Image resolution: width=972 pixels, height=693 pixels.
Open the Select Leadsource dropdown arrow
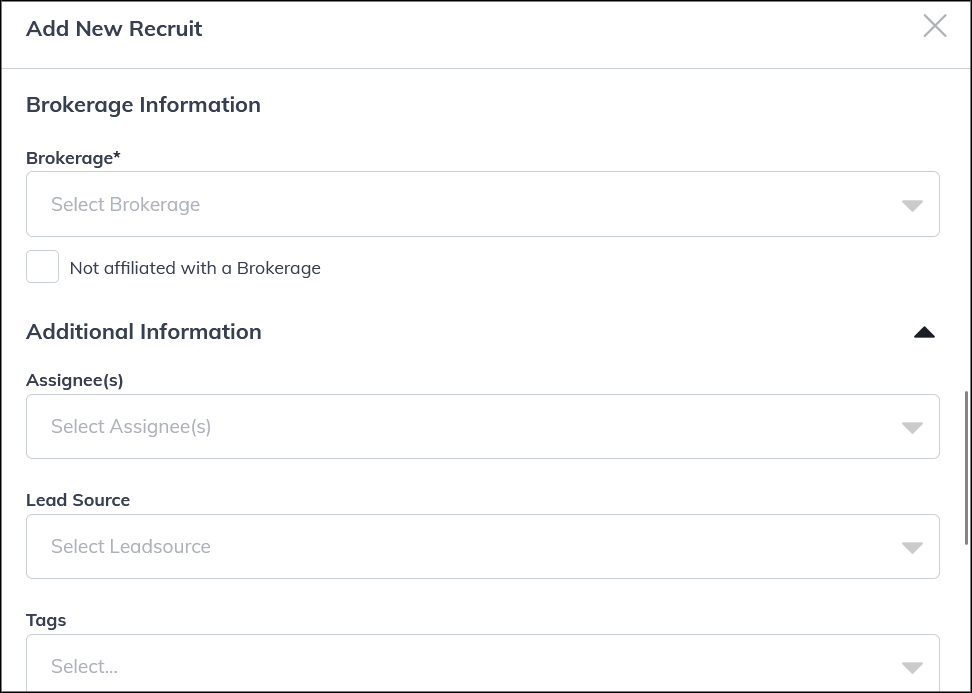[911, 546]
